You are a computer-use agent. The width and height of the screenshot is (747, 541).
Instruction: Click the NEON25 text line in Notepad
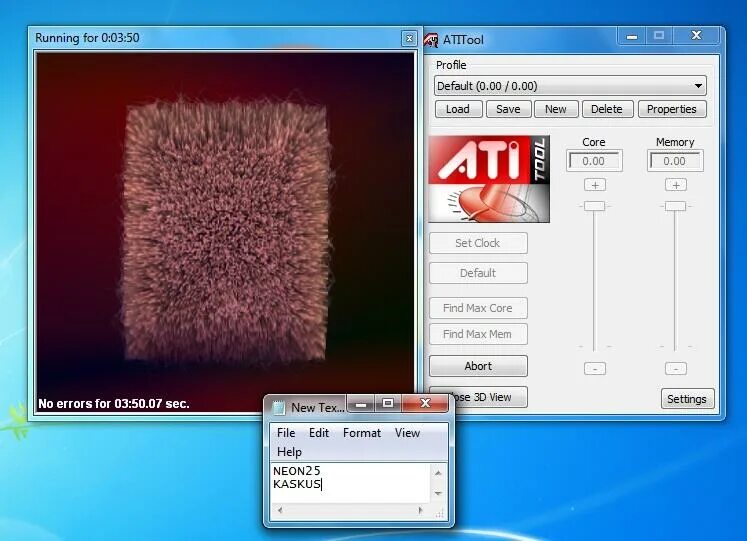coord(297,471)
